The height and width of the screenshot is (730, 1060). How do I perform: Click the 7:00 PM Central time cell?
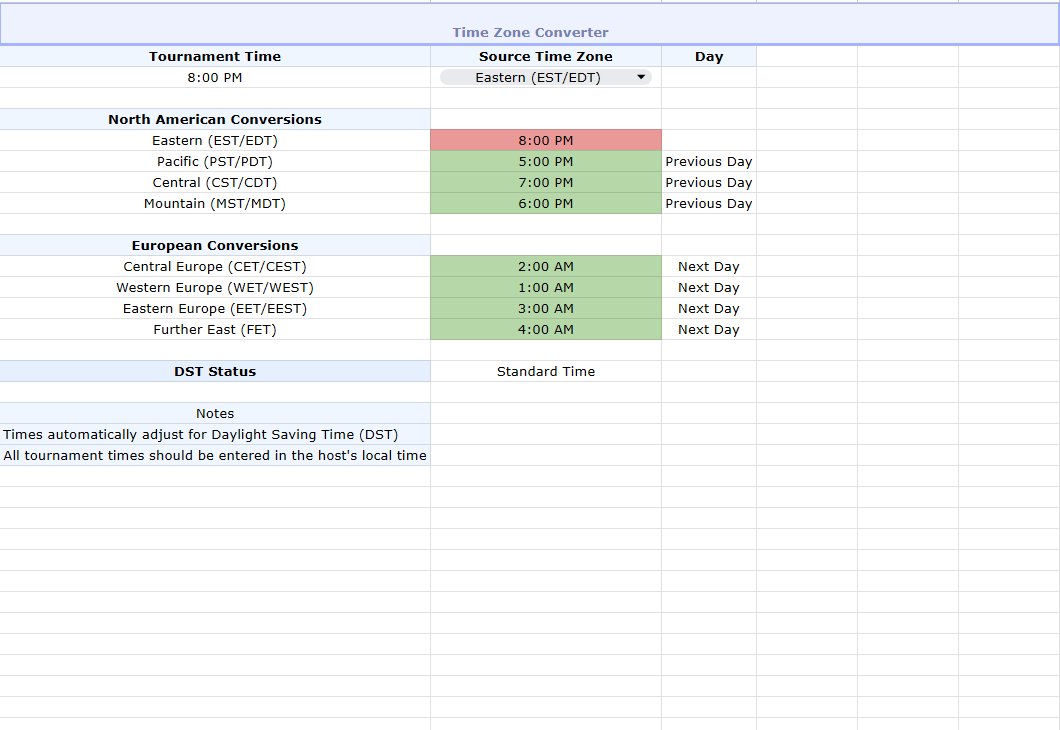tap(546, 182)
